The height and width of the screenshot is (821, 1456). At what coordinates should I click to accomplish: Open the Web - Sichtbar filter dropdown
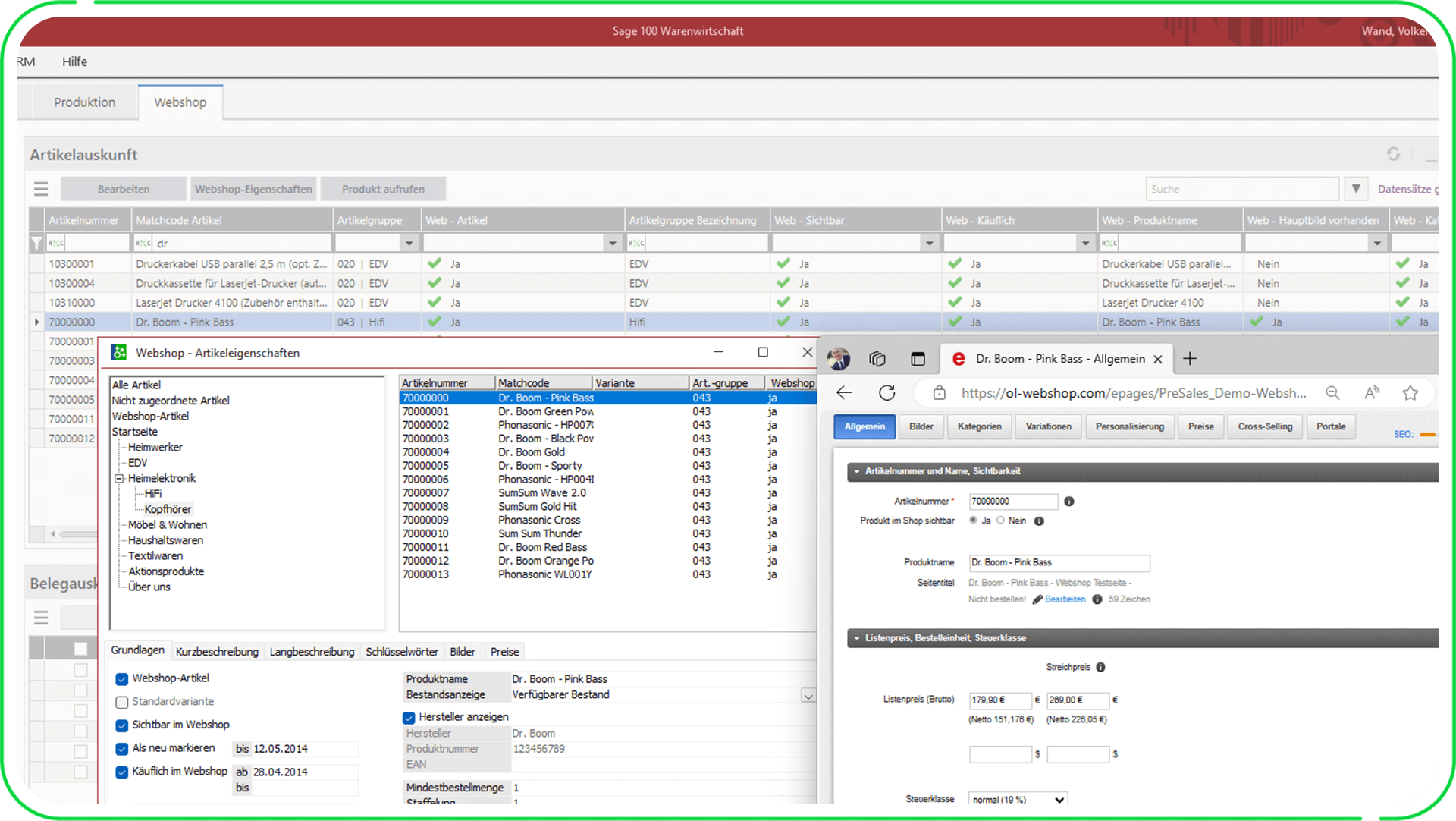point(929,243)
